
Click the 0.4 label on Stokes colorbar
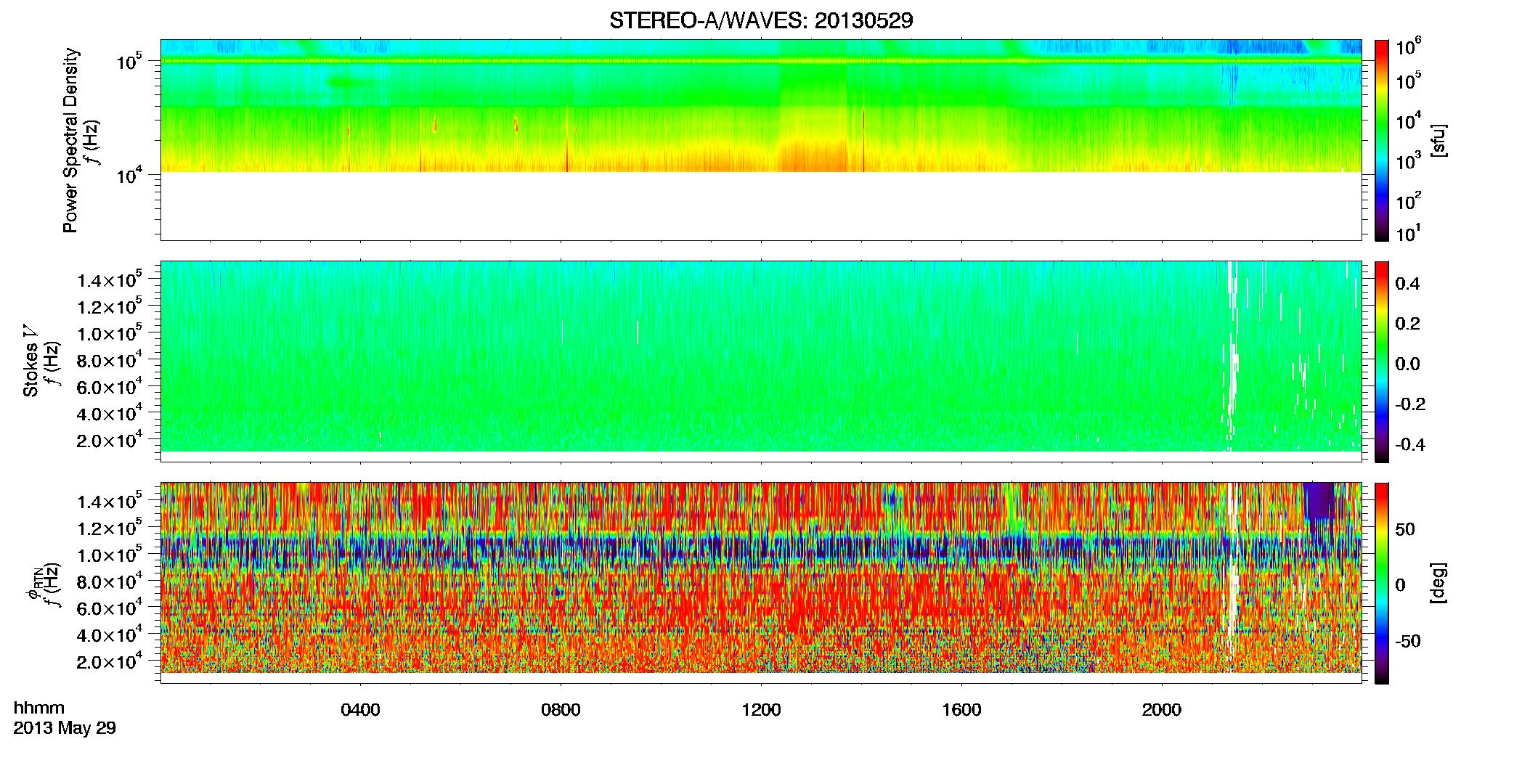(x=1407, y=284)
